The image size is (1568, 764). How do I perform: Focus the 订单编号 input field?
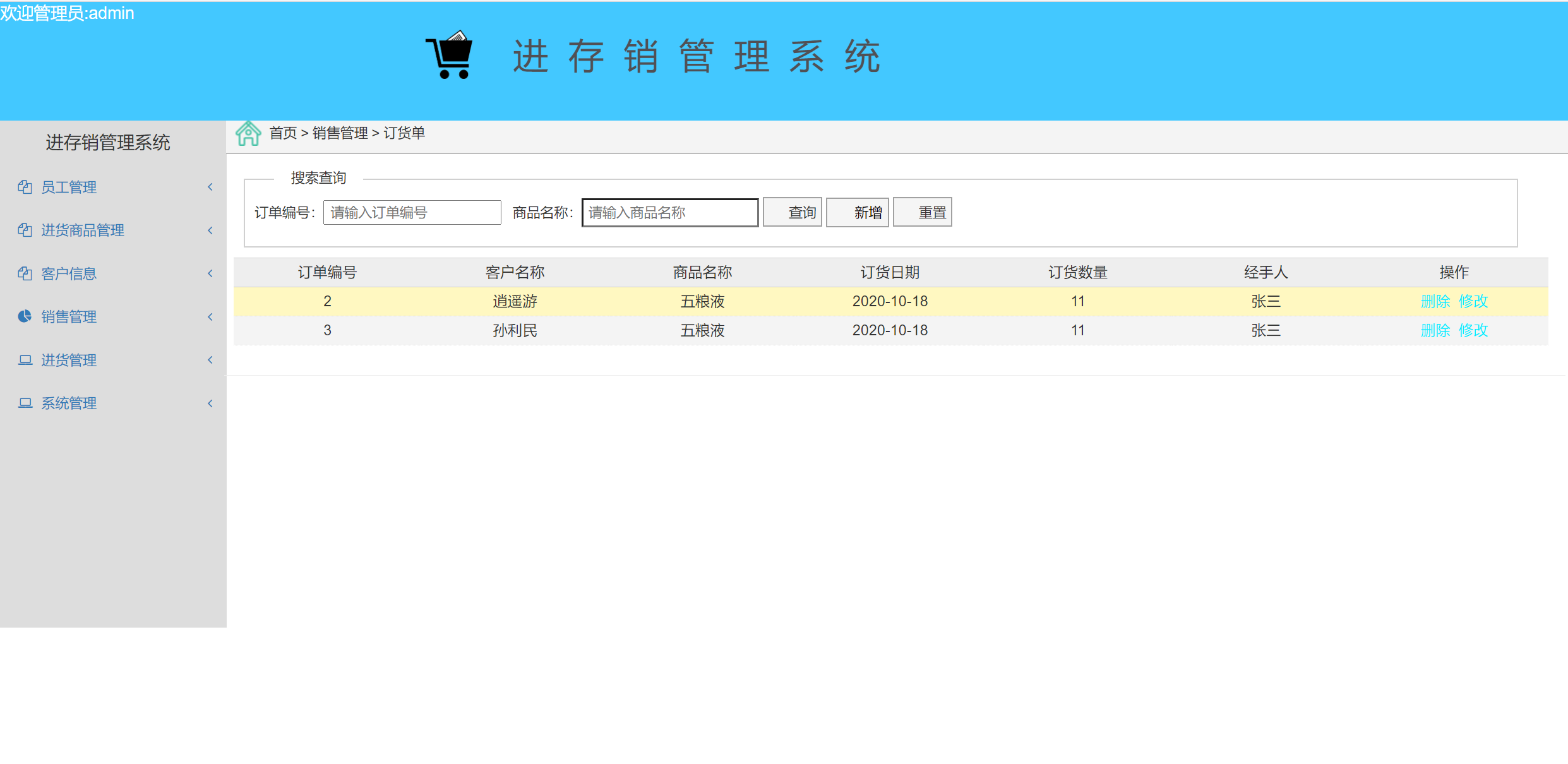pos(412,212)
